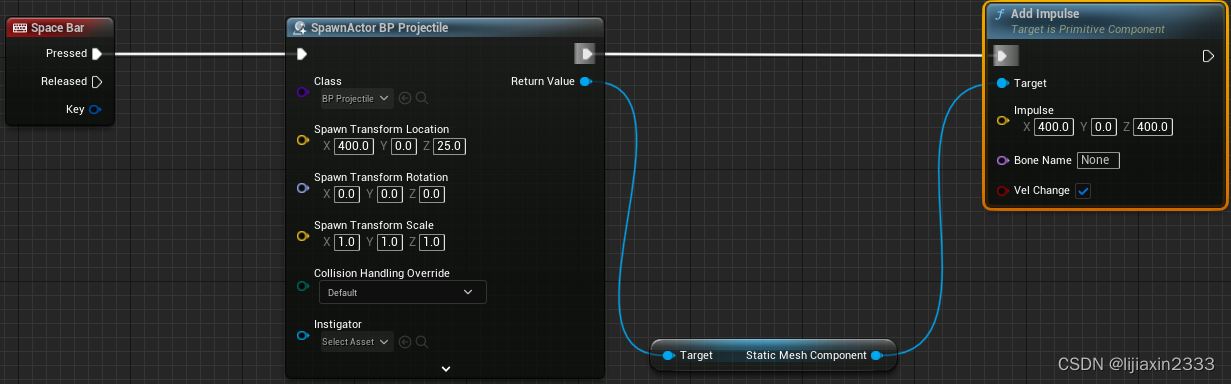Image resolution: width=1231 pixels, height=384 pixels.
Task: Click the Impulse Z field 400.0
Action: click(1153, 127)
